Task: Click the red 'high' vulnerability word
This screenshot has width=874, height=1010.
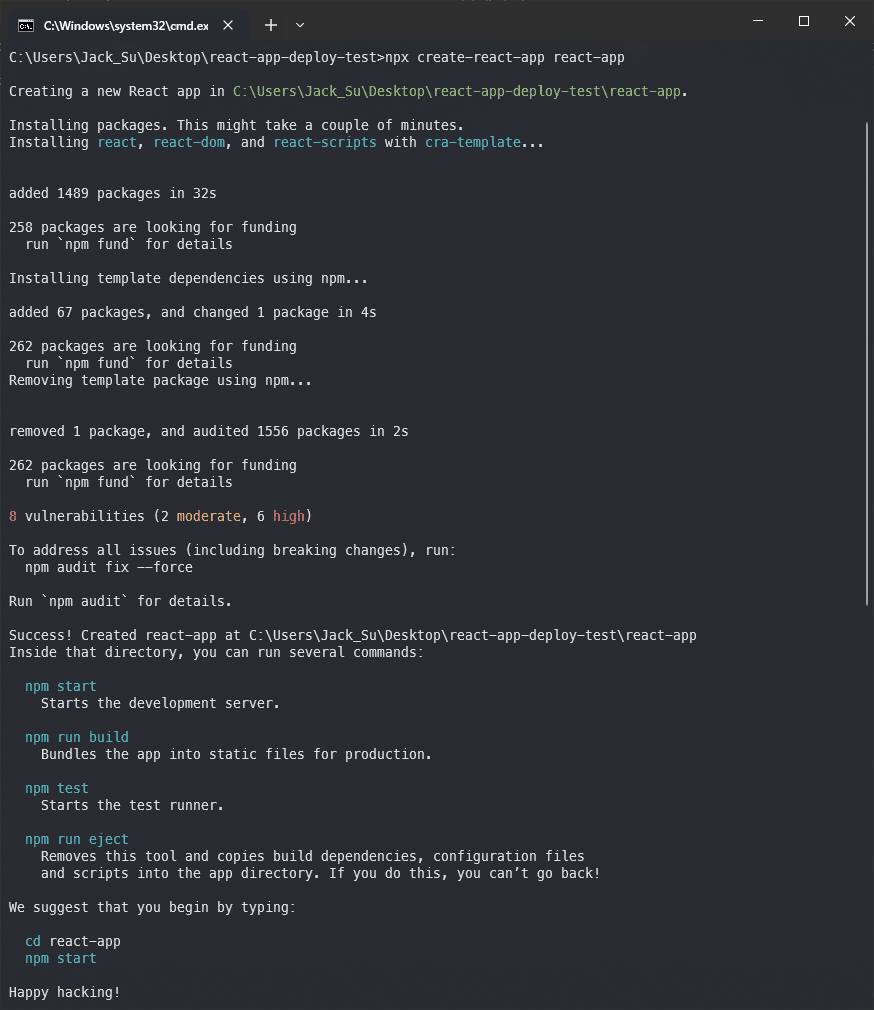Action: point(289,517)
